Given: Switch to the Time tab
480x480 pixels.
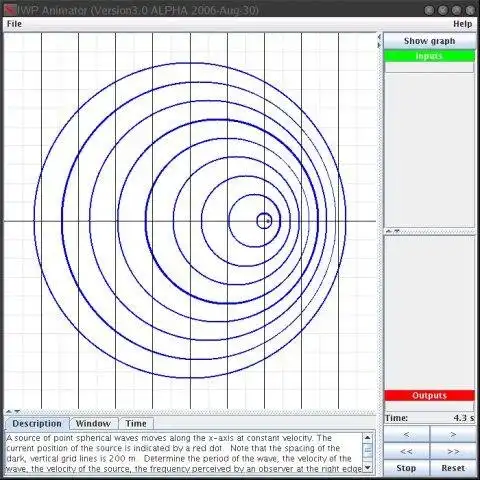Looking at the screenshot, I should pyautogui.click(x=136, y=424).
